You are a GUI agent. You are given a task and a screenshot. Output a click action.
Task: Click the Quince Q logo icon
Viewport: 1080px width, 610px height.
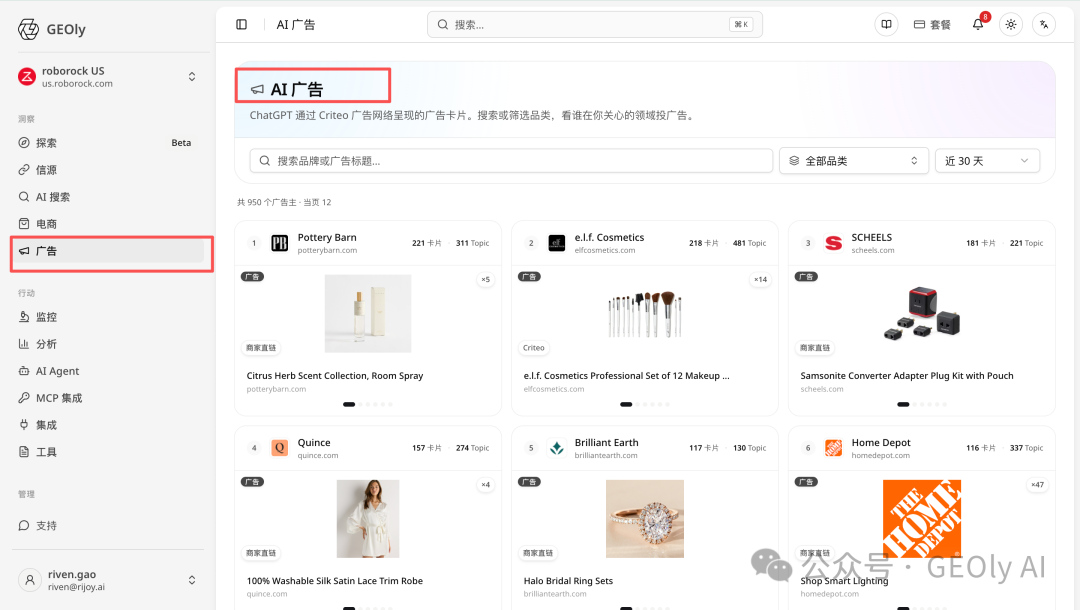tap(280, 448)
